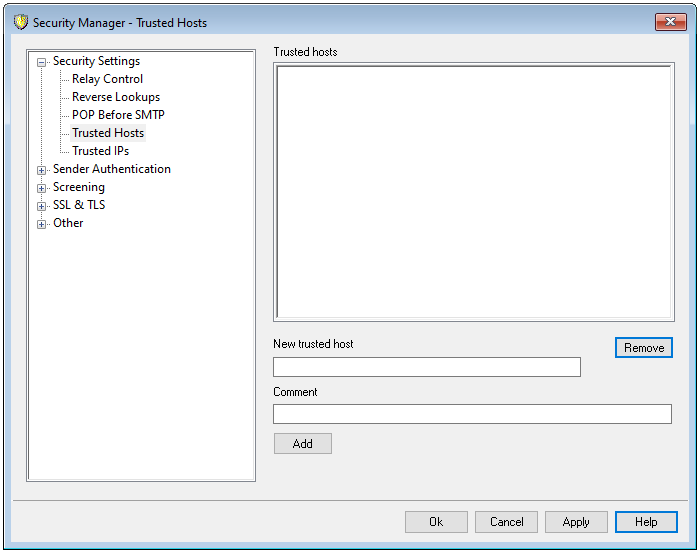Confirm settings with the Ok button
The width and height of the screenshot is (699, 552).
click(436, 522)
